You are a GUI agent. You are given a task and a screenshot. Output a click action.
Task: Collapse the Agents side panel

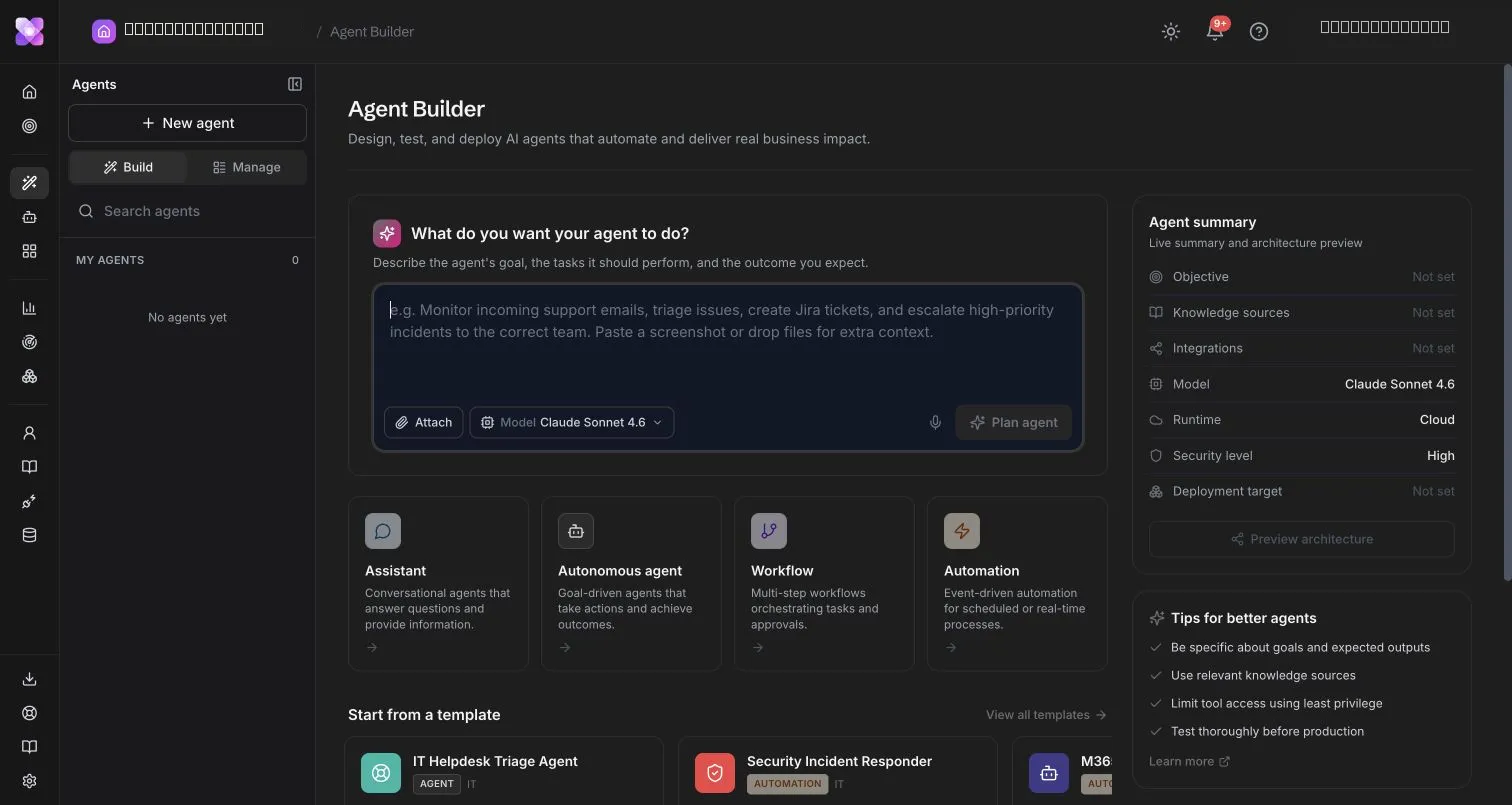click(295, 84)
